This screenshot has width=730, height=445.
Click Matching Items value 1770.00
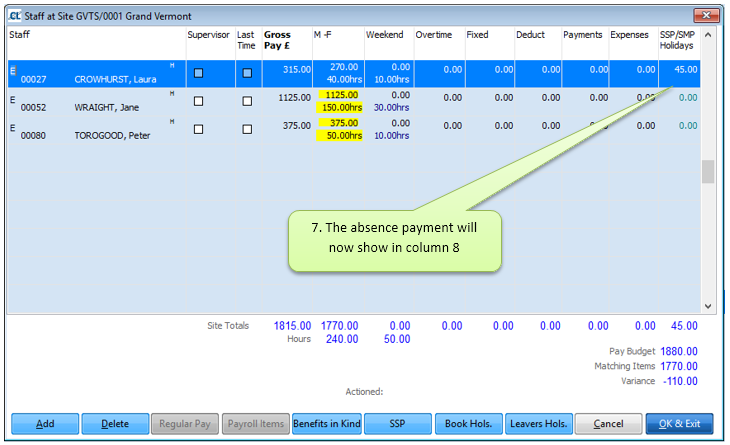[x=679, y=366]
